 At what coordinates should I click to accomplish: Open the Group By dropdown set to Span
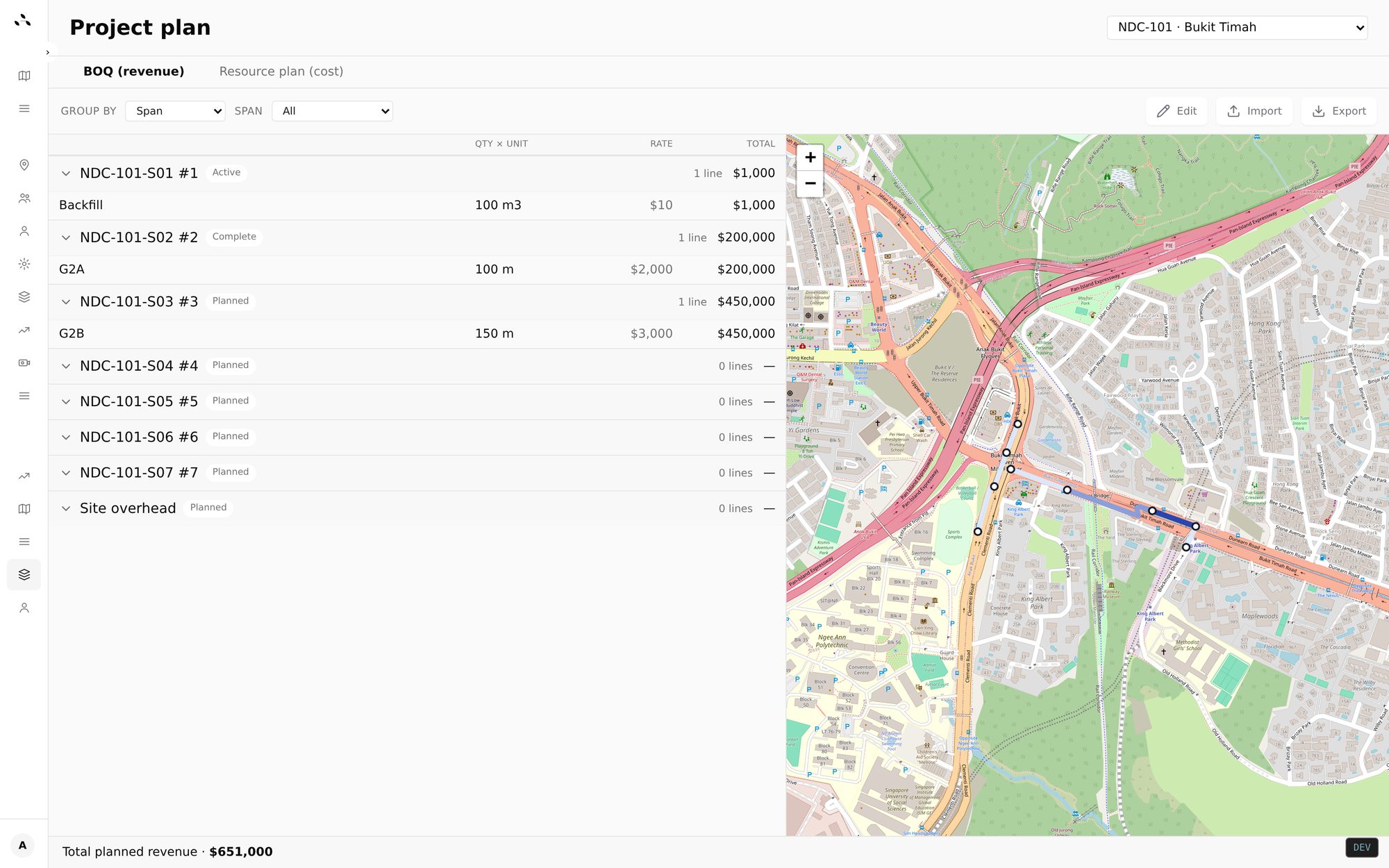[175, 111]
